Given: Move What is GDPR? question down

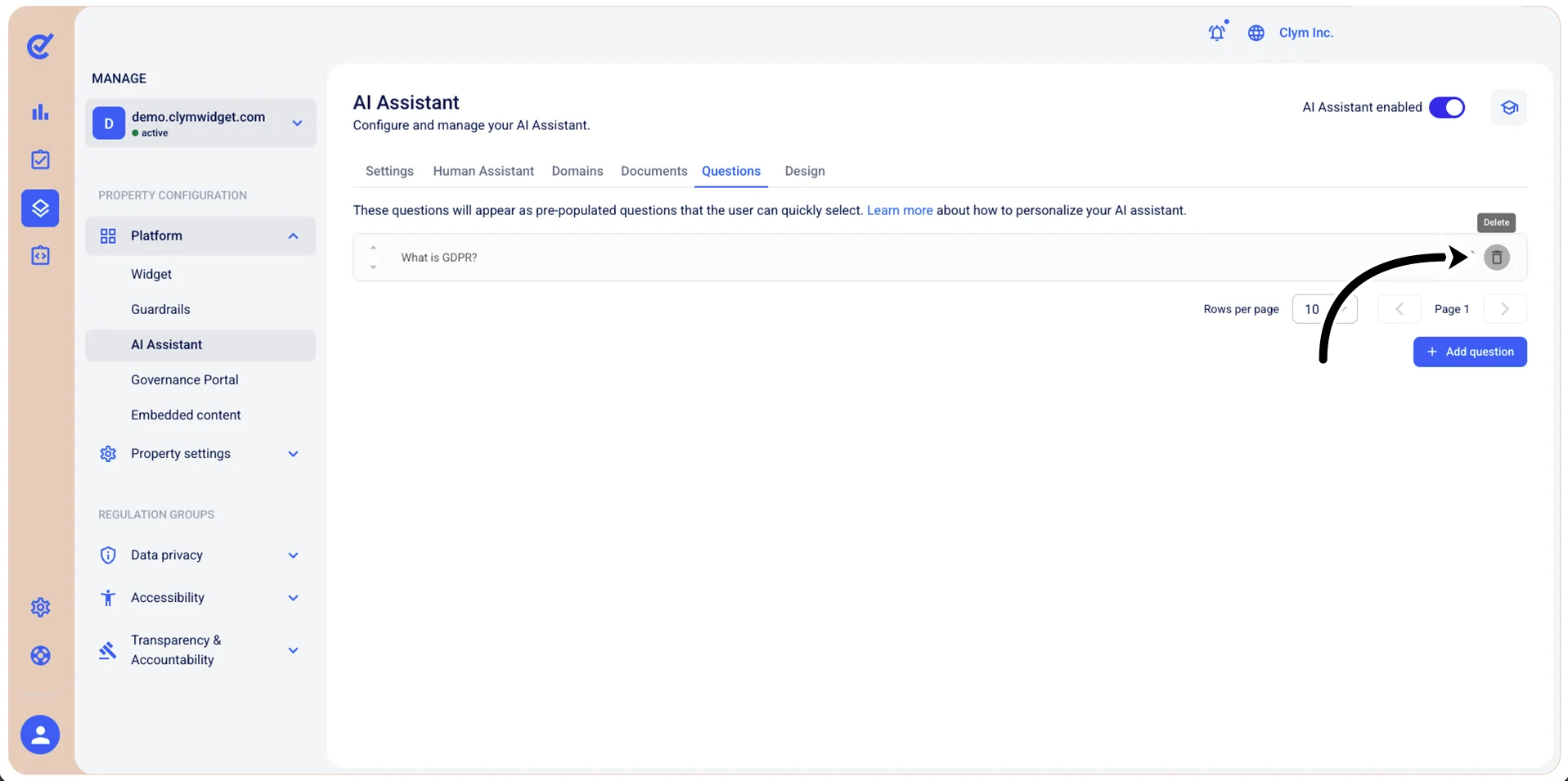Looking at the screenshot, I should 373,267.
